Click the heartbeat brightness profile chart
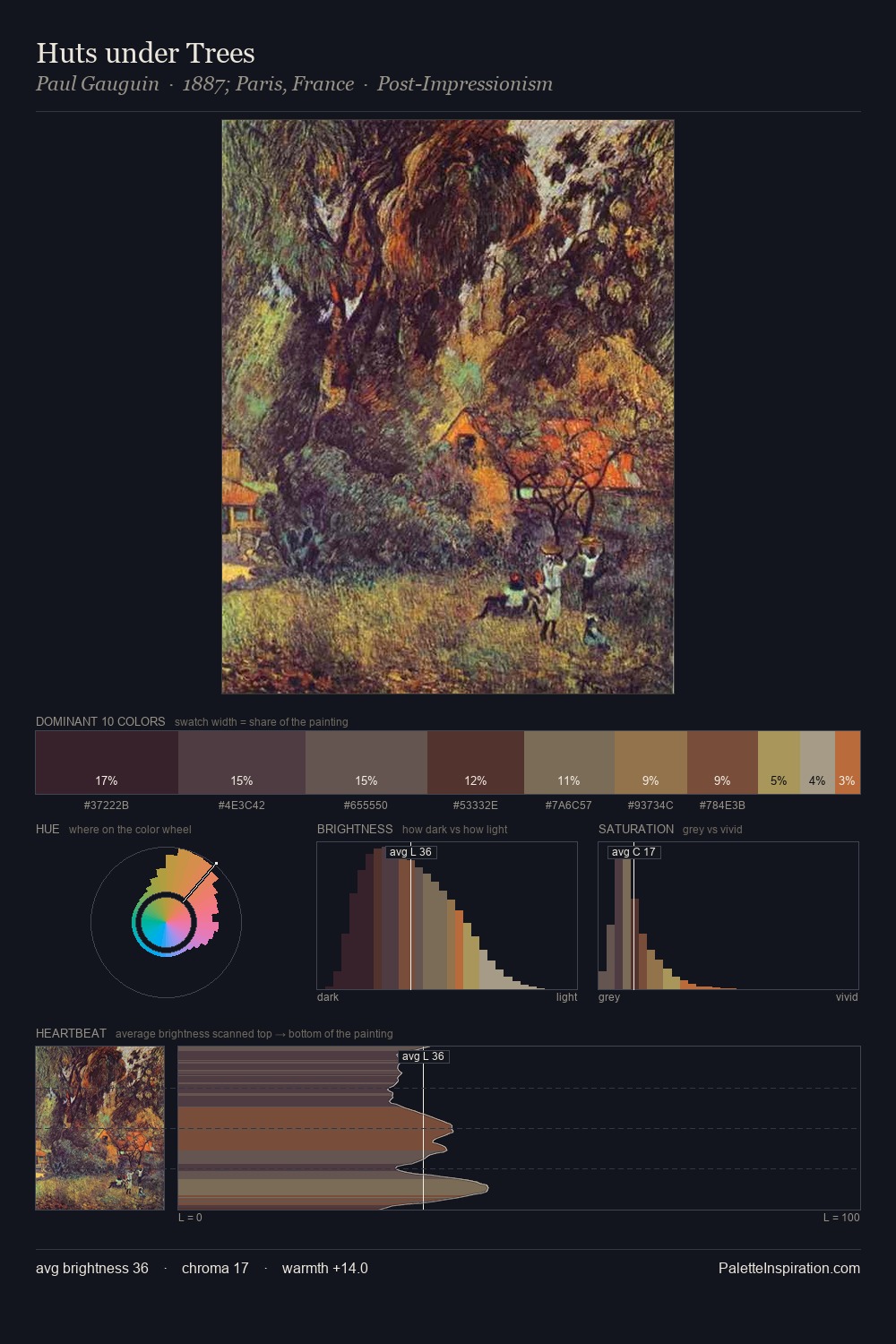896x1344 pixels. click(x=519, y=1128)
